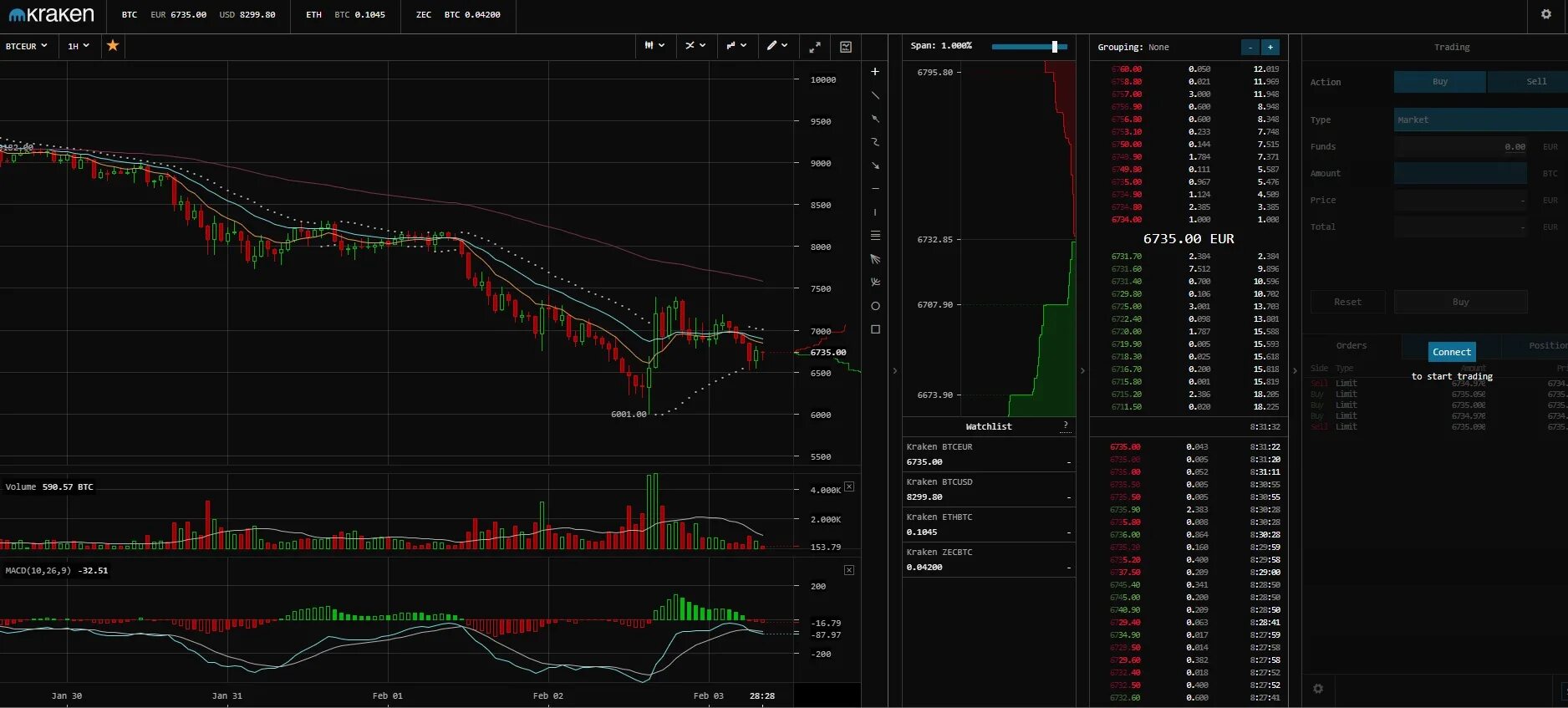Select the parallel lines Fibonacci retracement tool

click(x=875, y=236)
